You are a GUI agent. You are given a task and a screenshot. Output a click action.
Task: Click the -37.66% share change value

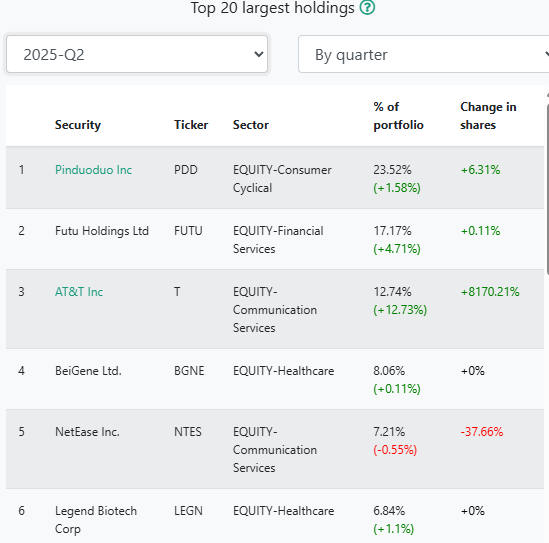[x=482, y=432]
